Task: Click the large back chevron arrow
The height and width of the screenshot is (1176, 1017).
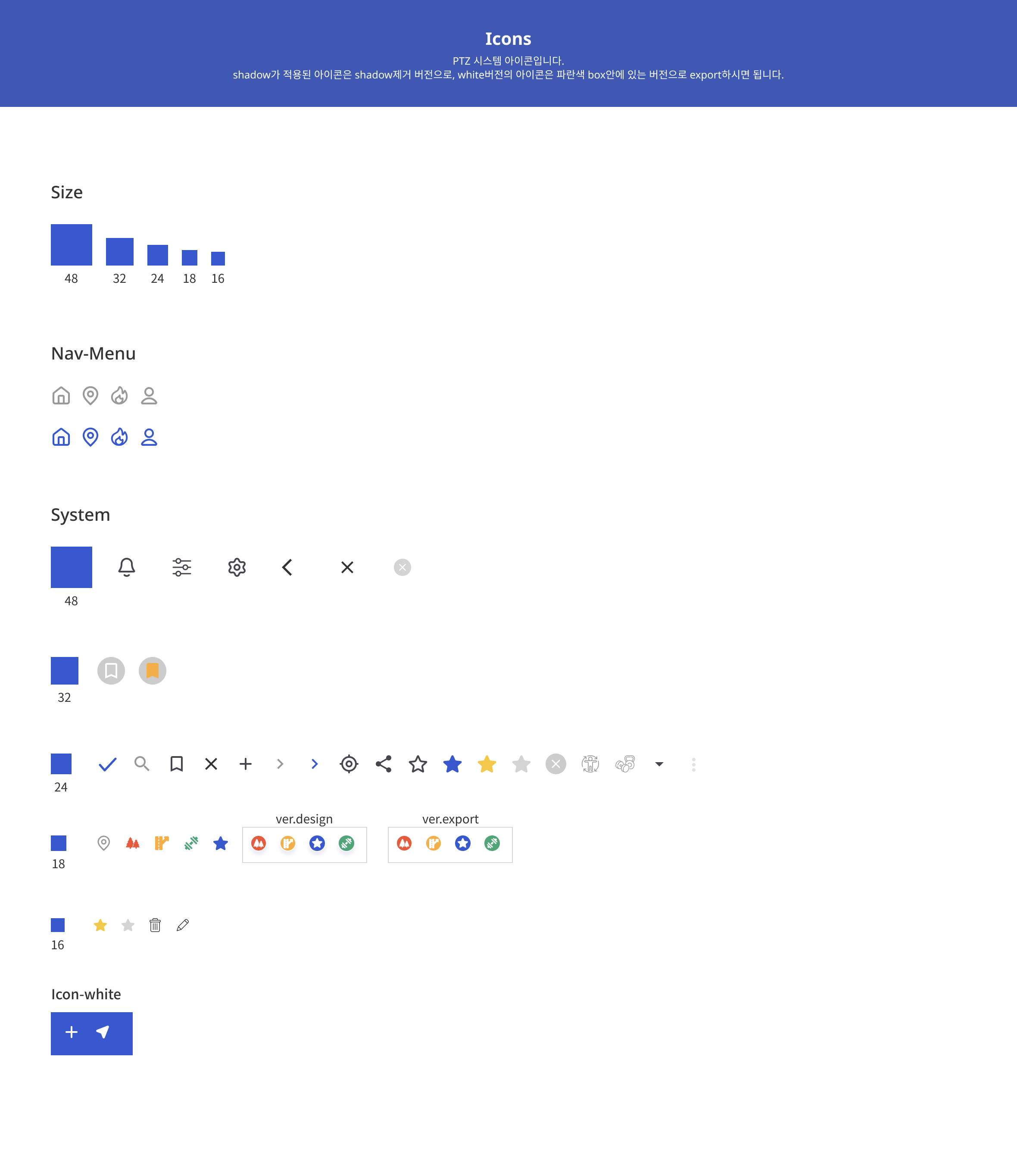Action: (x=287, y=567)
